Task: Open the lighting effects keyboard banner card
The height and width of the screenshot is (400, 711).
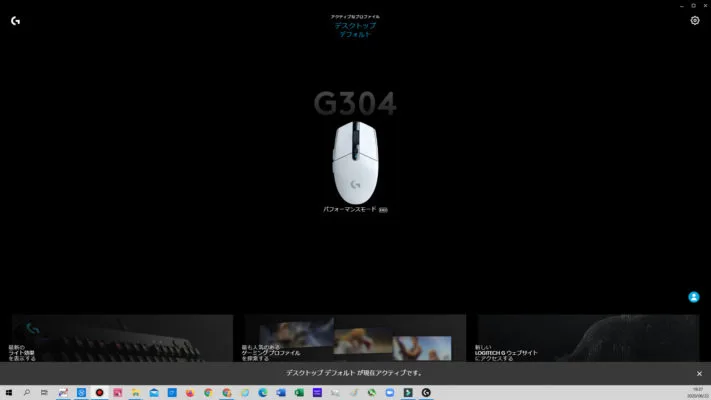Action: point(122,338)
